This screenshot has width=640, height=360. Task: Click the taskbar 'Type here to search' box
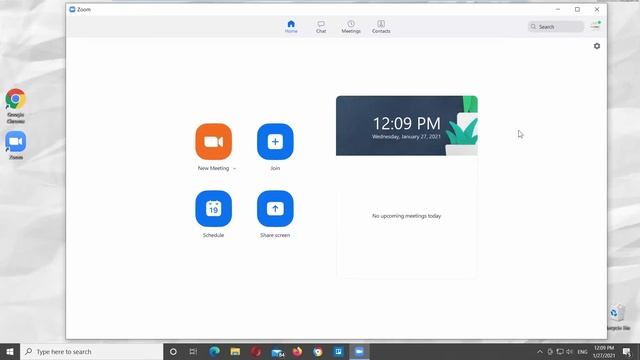tap(91, 351)
